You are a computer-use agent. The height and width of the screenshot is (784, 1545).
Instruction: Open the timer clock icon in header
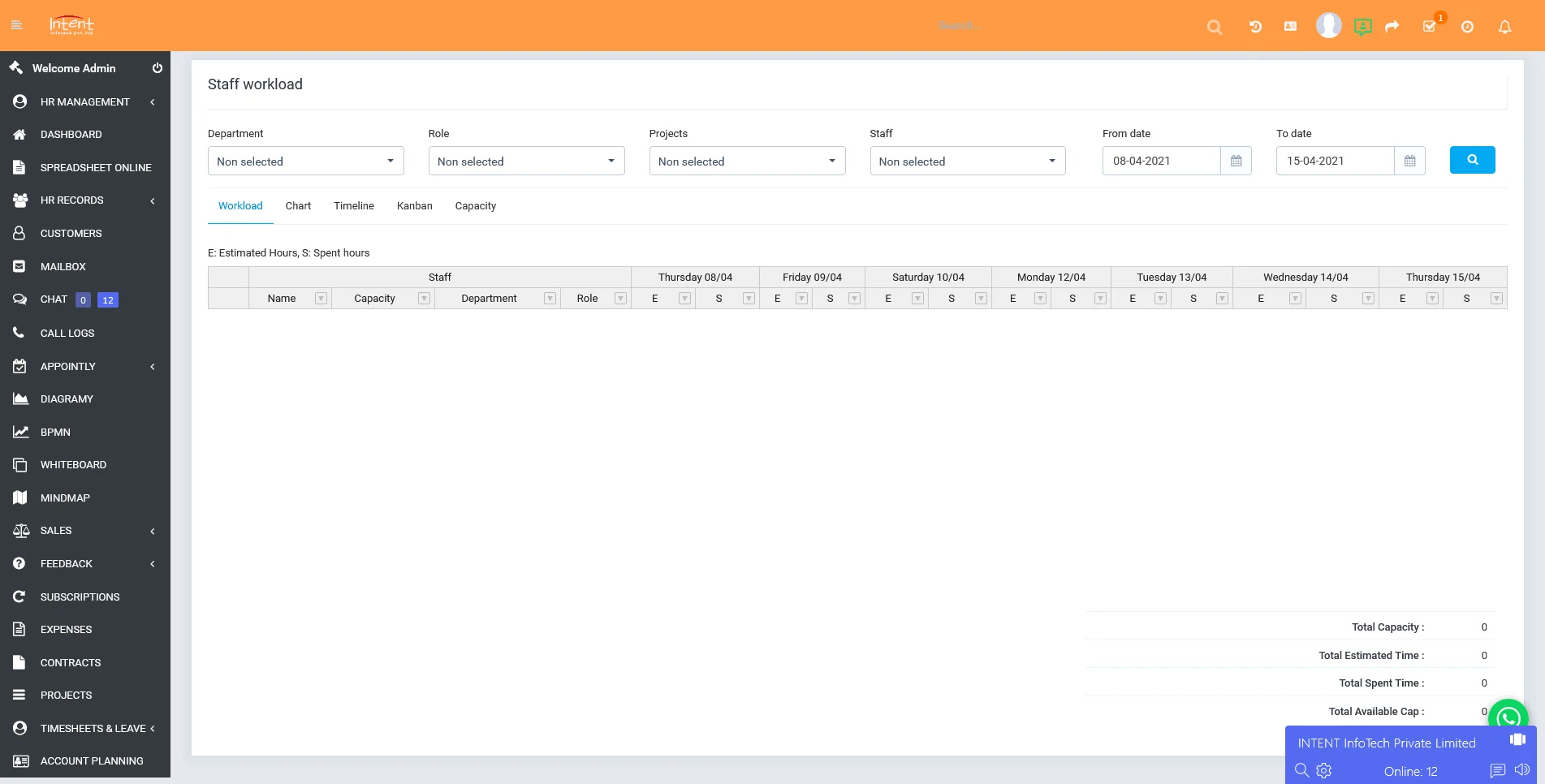click(x=1467, y=27)
